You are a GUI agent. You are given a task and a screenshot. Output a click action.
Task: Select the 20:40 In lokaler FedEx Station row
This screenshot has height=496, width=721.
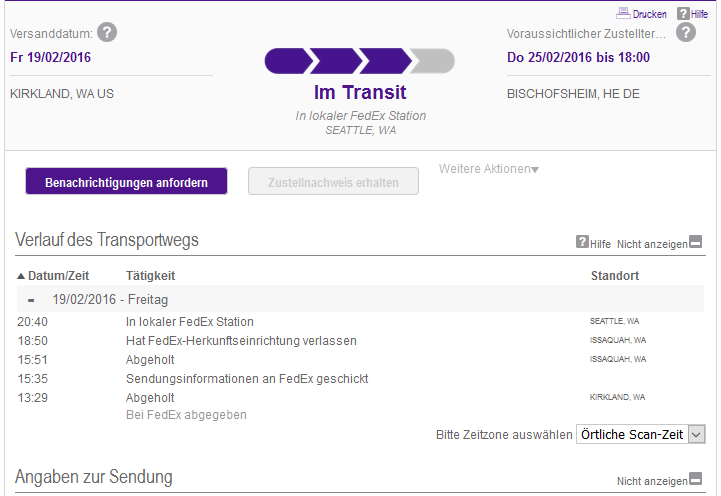tap(360, 321)
